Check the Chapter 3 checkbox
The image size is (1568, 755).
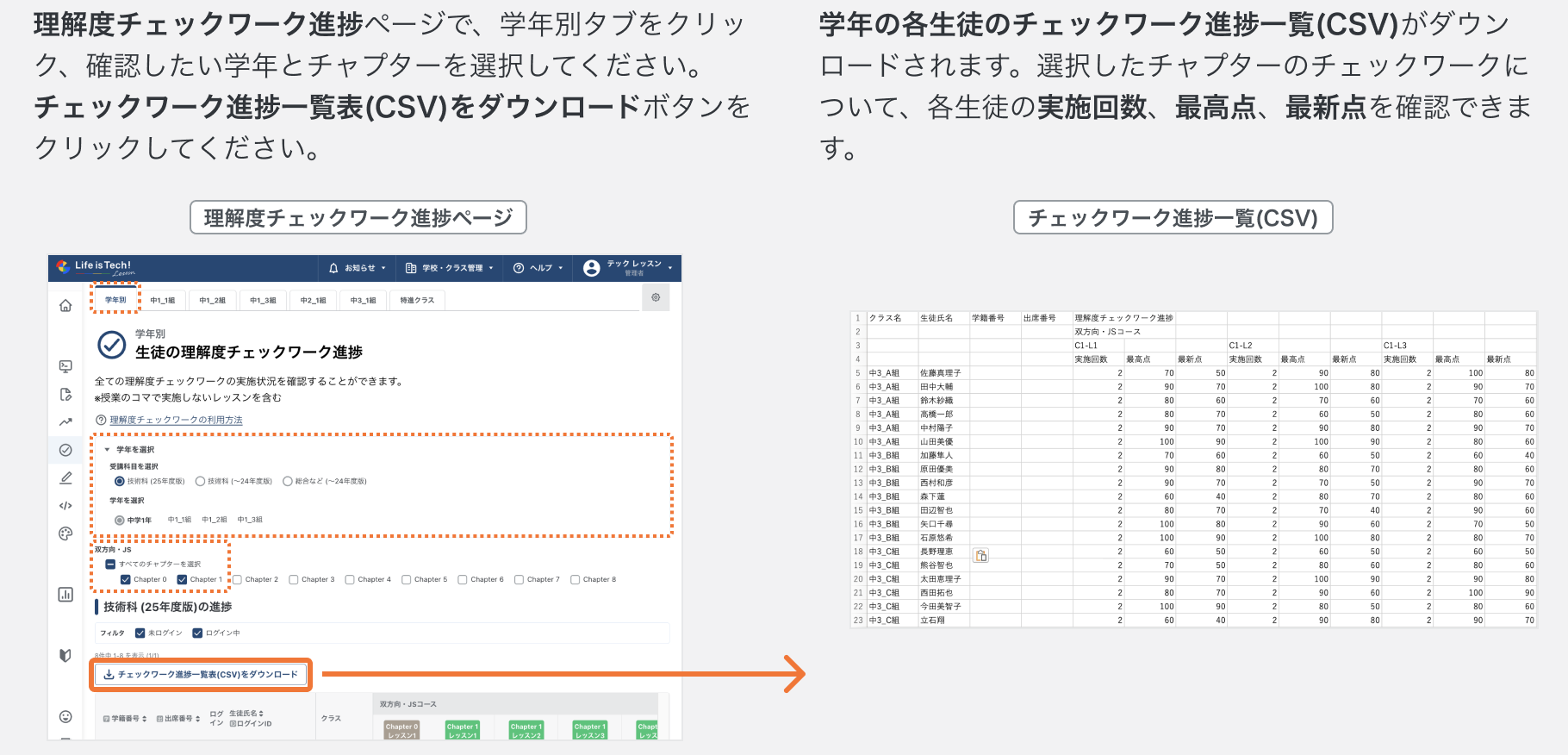tap(294, 580)
